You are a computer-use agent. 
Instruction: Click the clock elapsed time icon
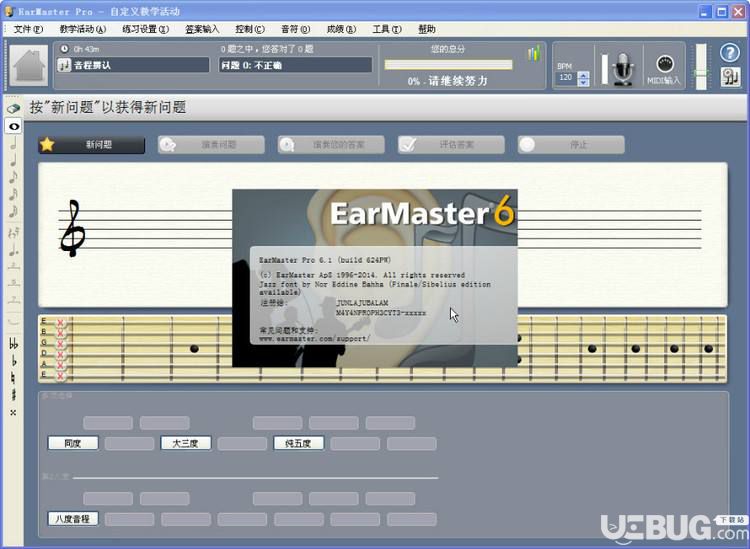(x=64, y=49)
